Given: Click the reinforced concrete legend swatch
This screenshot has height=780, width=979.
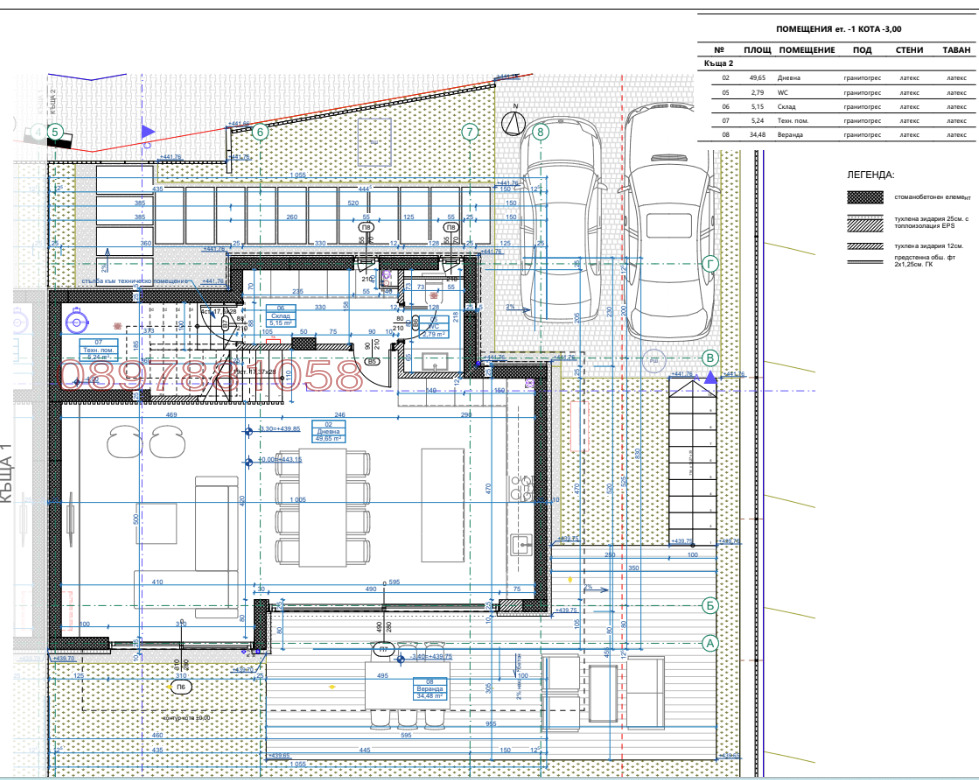Looking at the screenshot, I should click(865, 197).
